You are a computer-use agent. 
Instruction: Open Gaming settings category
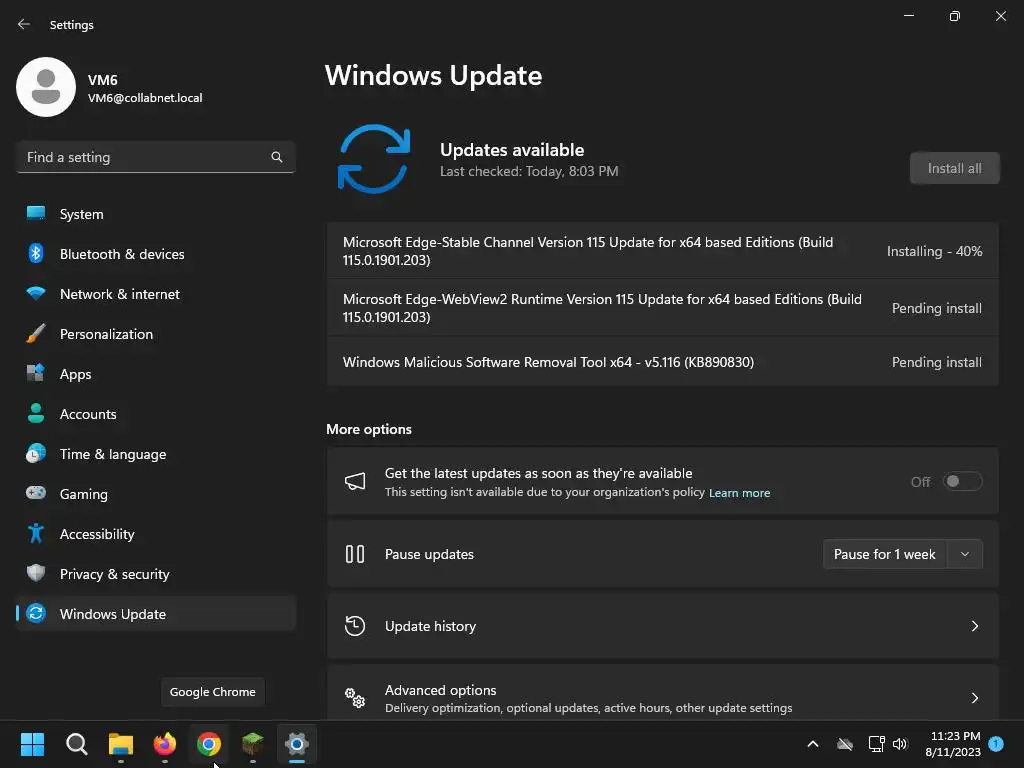tap(155, 494)
